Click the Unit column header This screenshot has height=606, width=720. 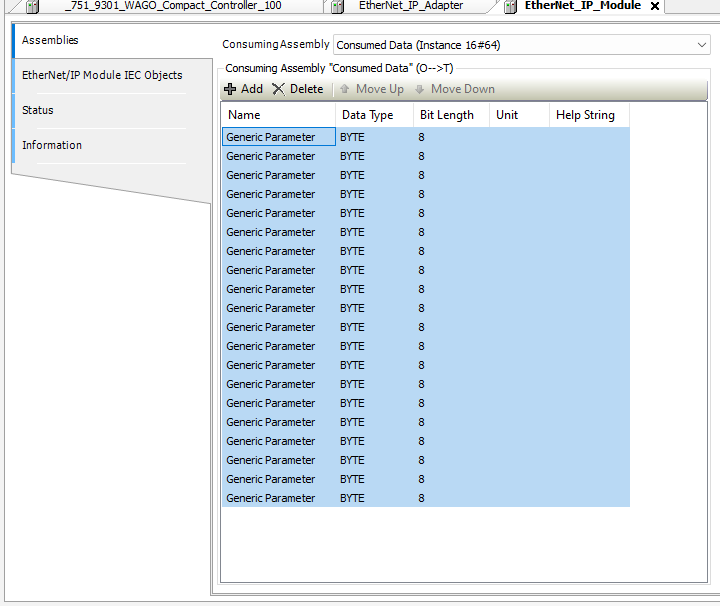click(519, 115)
